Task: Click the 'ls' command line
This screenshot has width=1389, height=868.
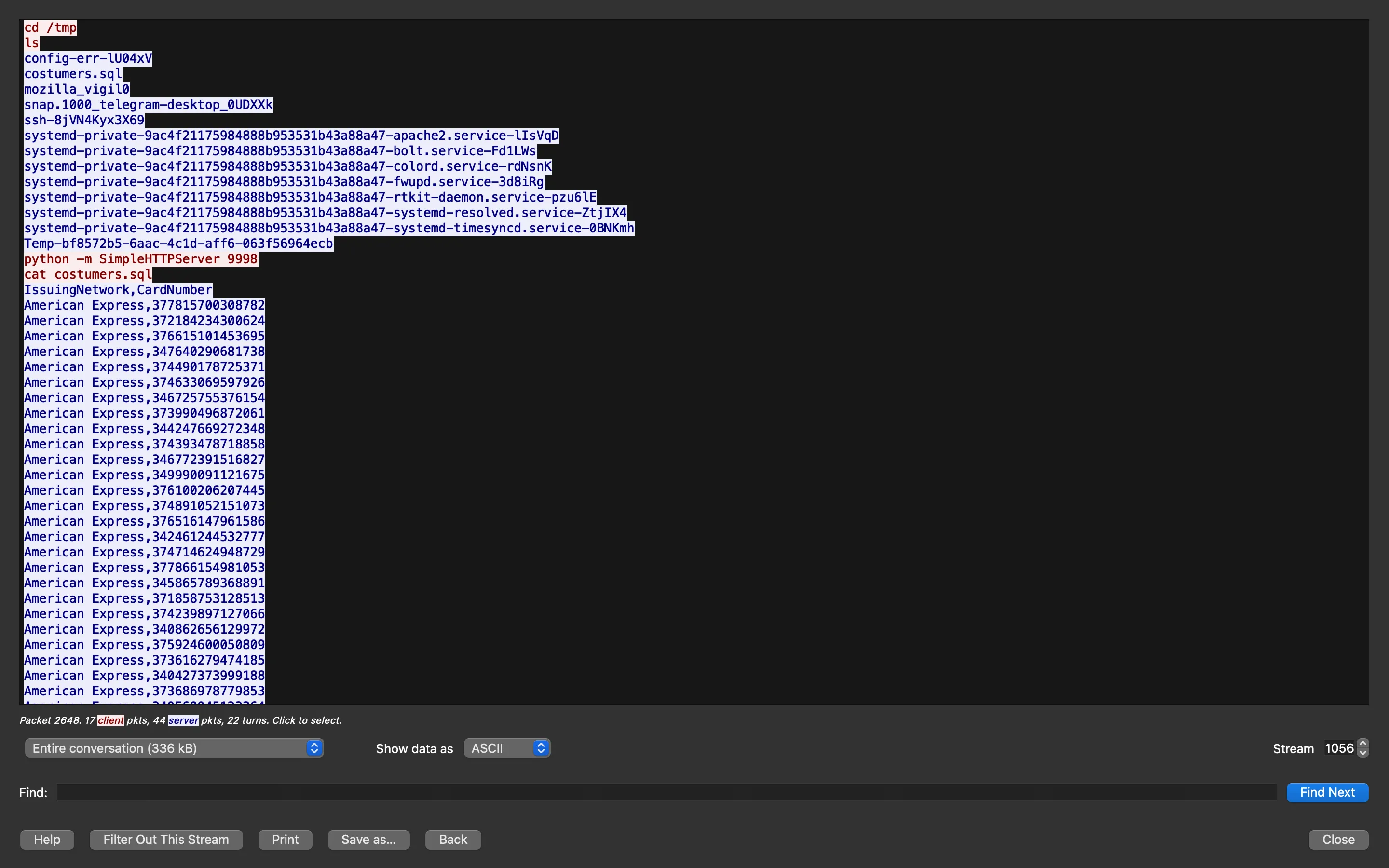Action: tap(31, 43)
